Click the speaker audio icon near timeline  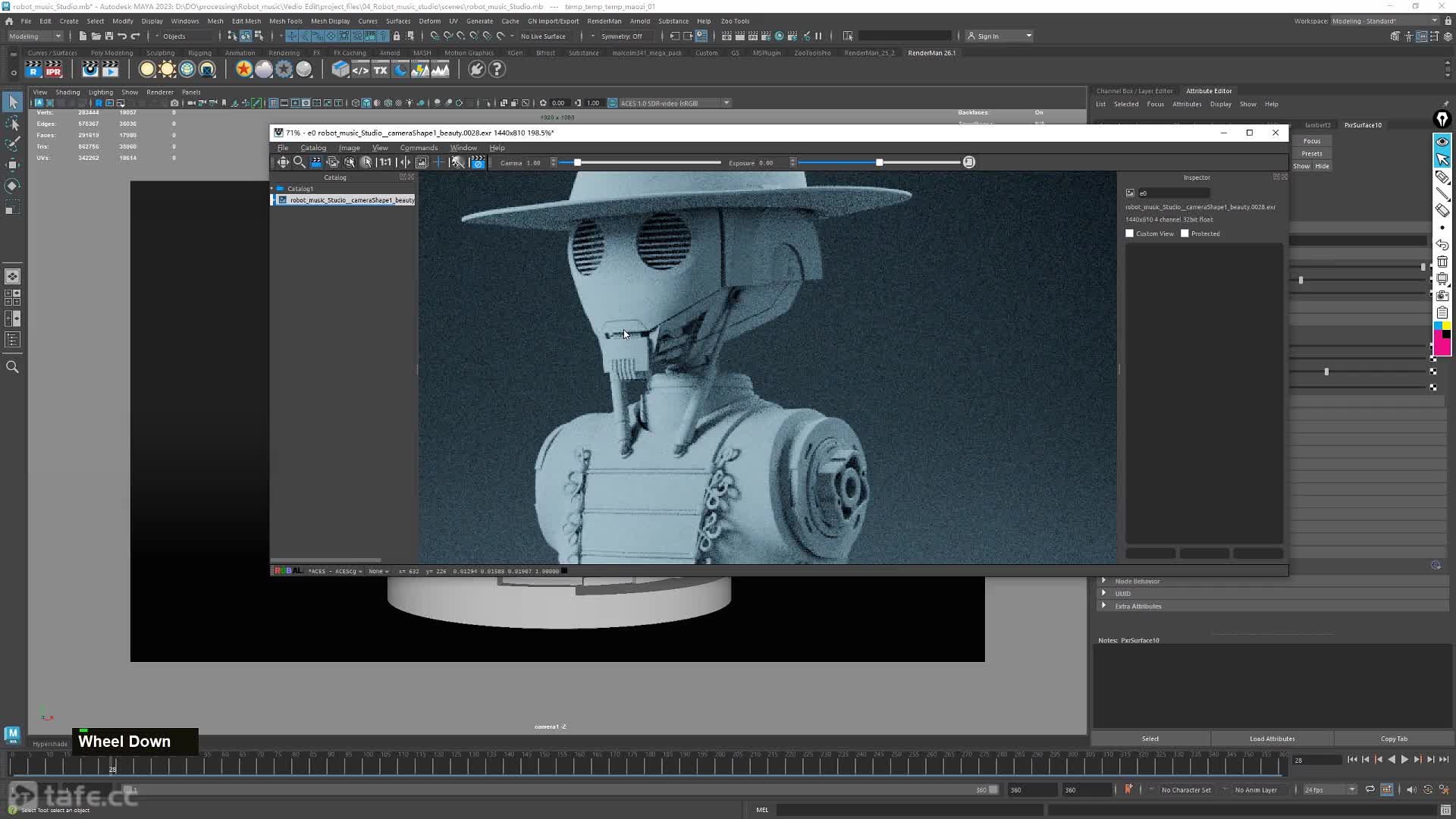click(1410, 789)
